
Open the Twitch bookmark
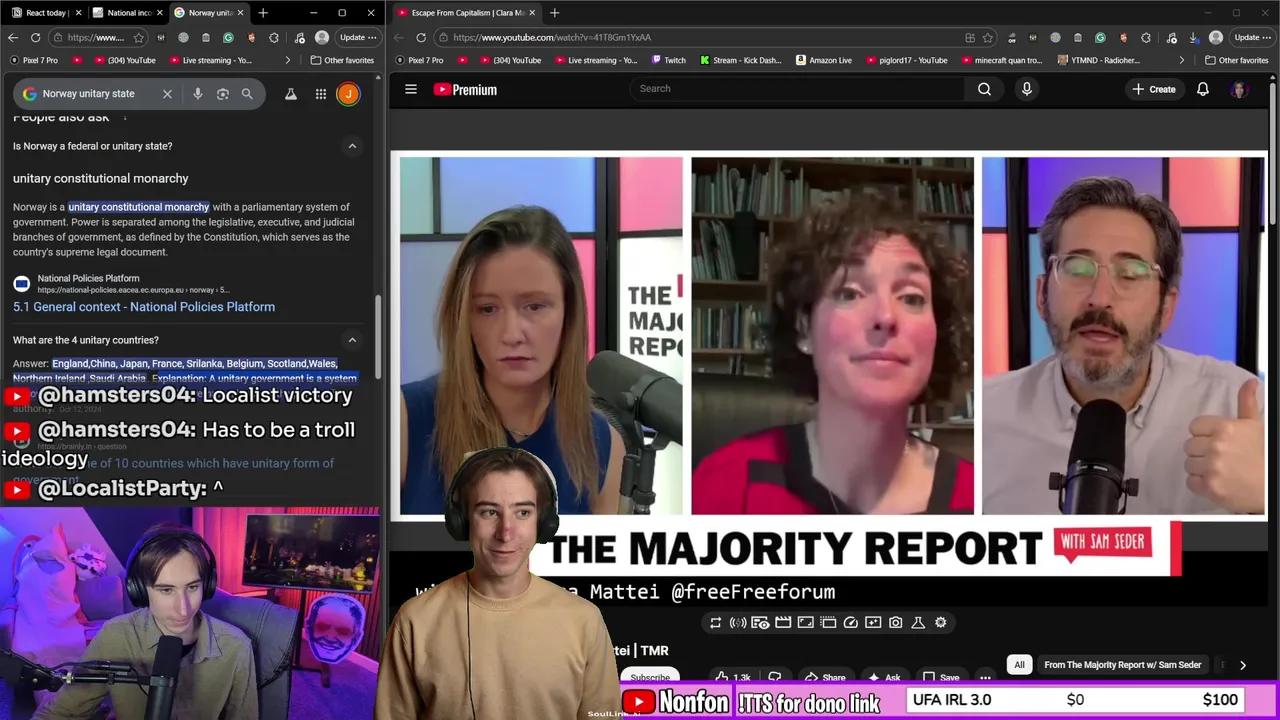[x=669, y=60]
